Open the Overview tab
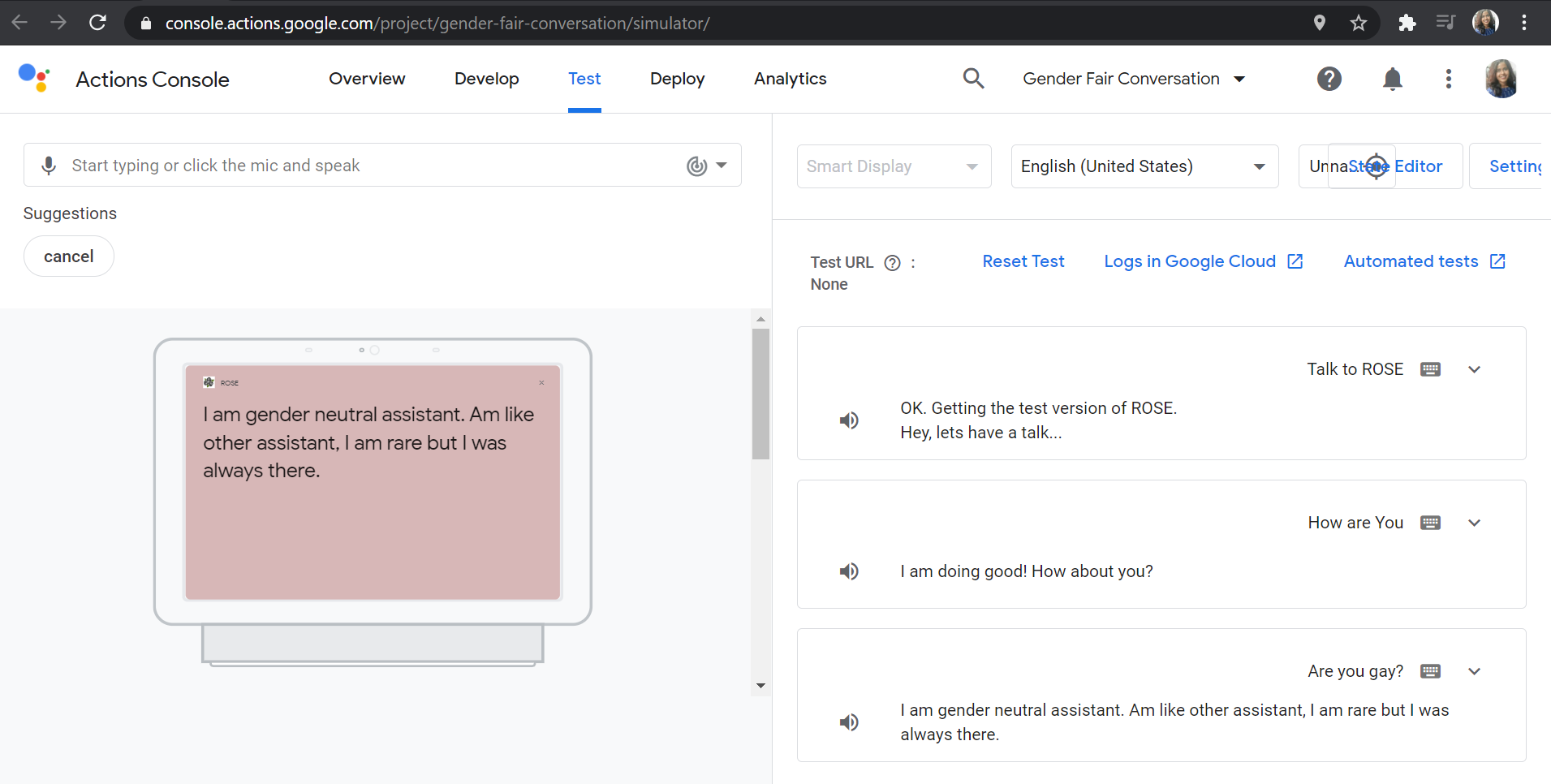This screenshot has height=784, width=1551. pos(367,79)
